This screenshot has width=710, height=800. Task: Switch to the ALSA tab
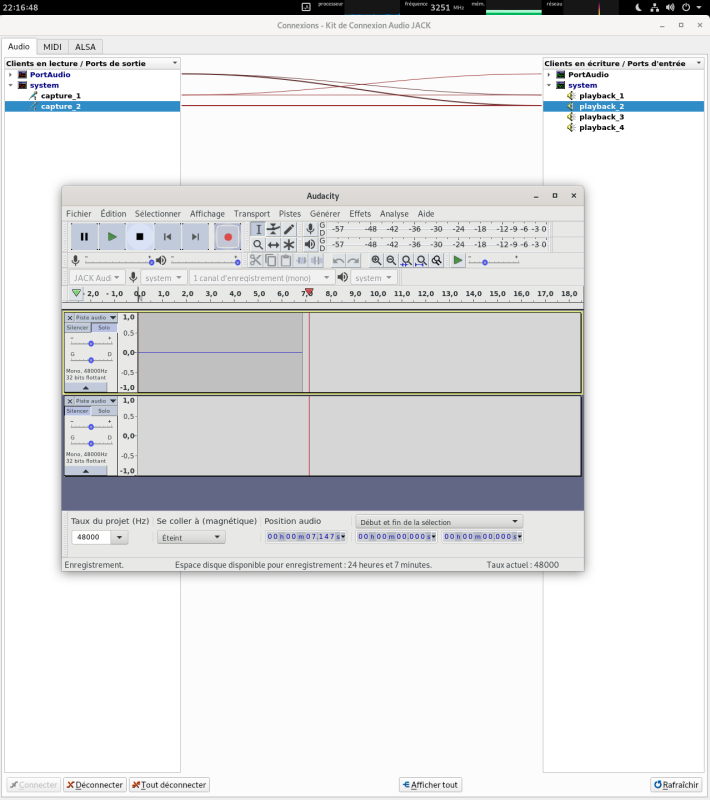click(85, 47)
